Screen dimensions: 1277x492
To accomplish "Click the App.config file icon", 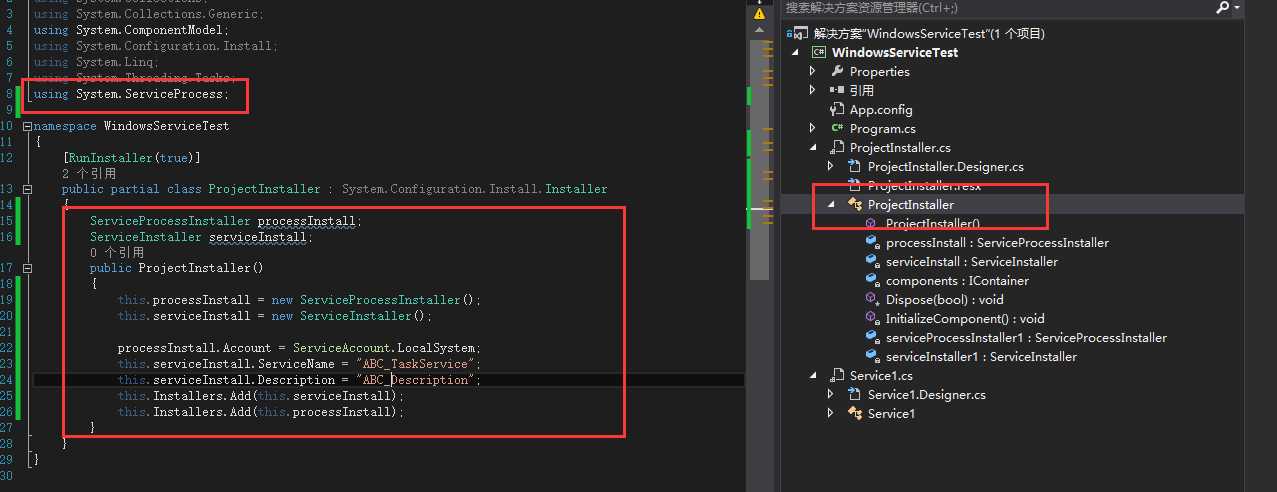I will click(x=837, y=109).
